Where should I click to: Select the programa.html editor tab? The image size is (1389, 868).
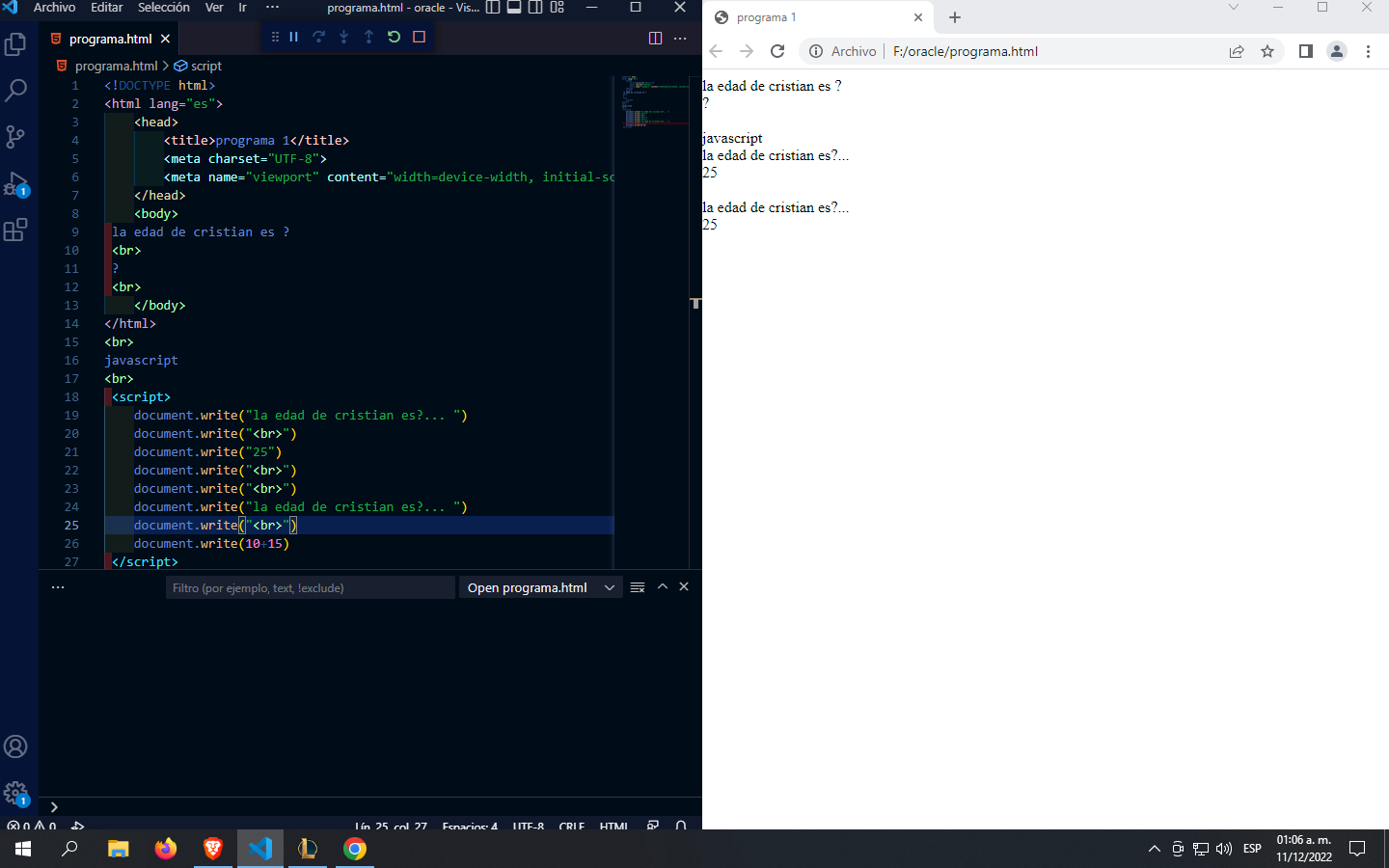(111, 39)
